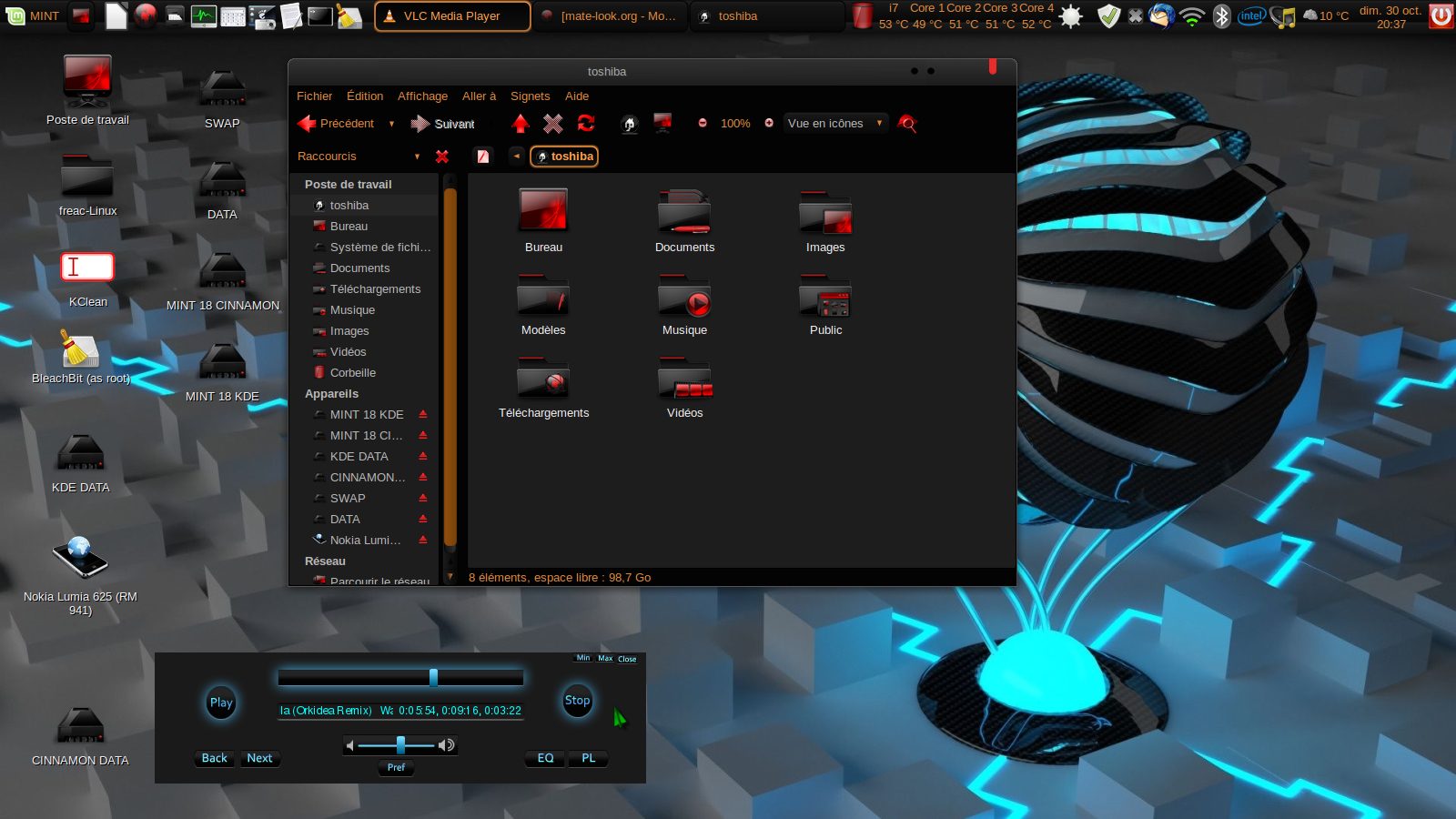Open the Édition menu

[x=365, y=96]
